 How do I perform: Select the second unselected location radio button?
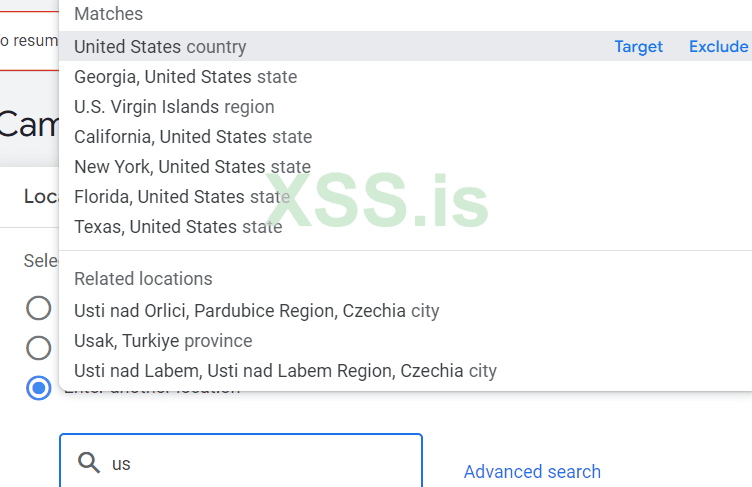39,348
